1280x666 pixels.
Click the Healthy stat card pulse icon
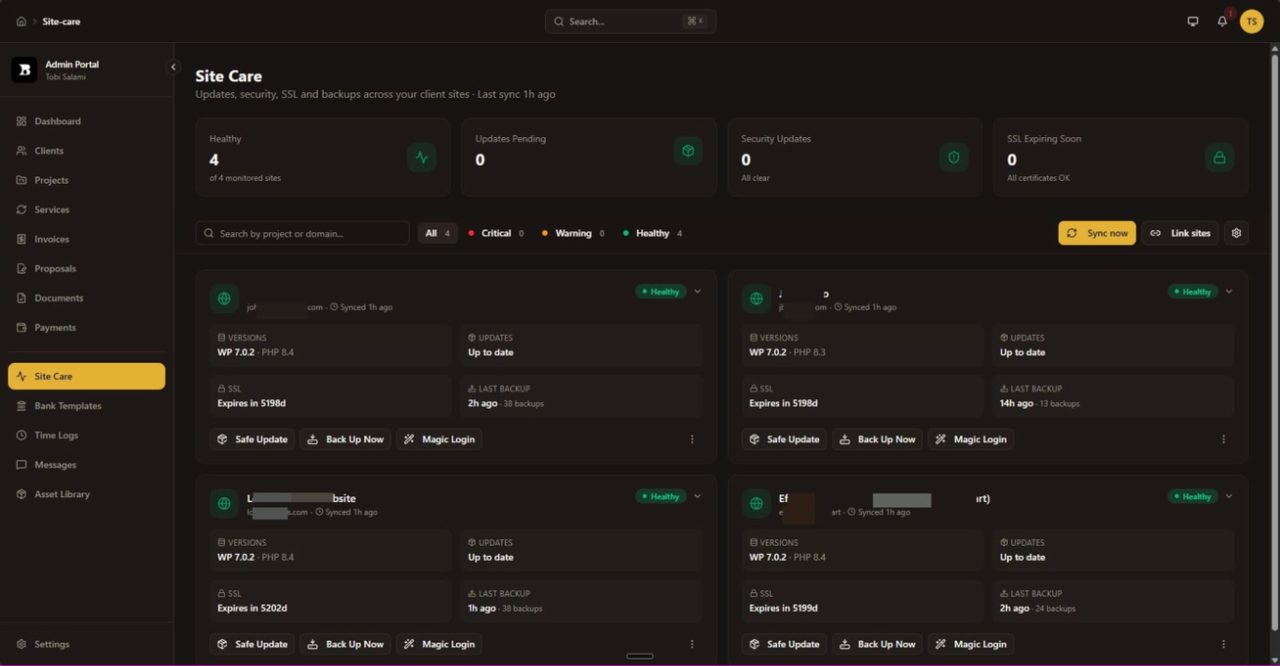point(422,157)
